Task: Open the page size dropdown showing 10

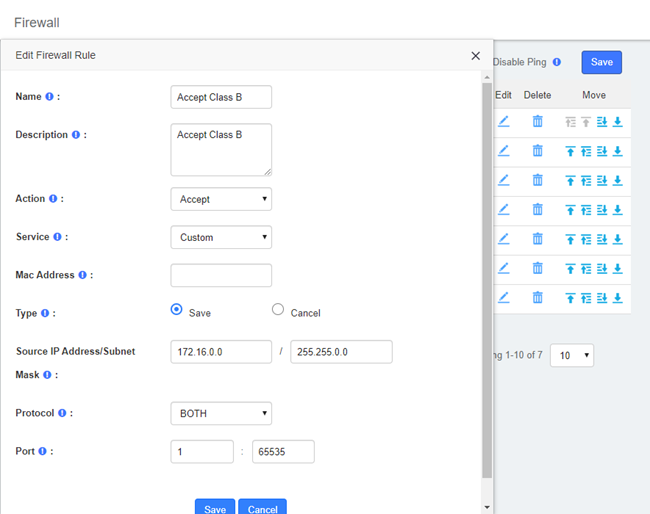Action: [x=572, y=355]
